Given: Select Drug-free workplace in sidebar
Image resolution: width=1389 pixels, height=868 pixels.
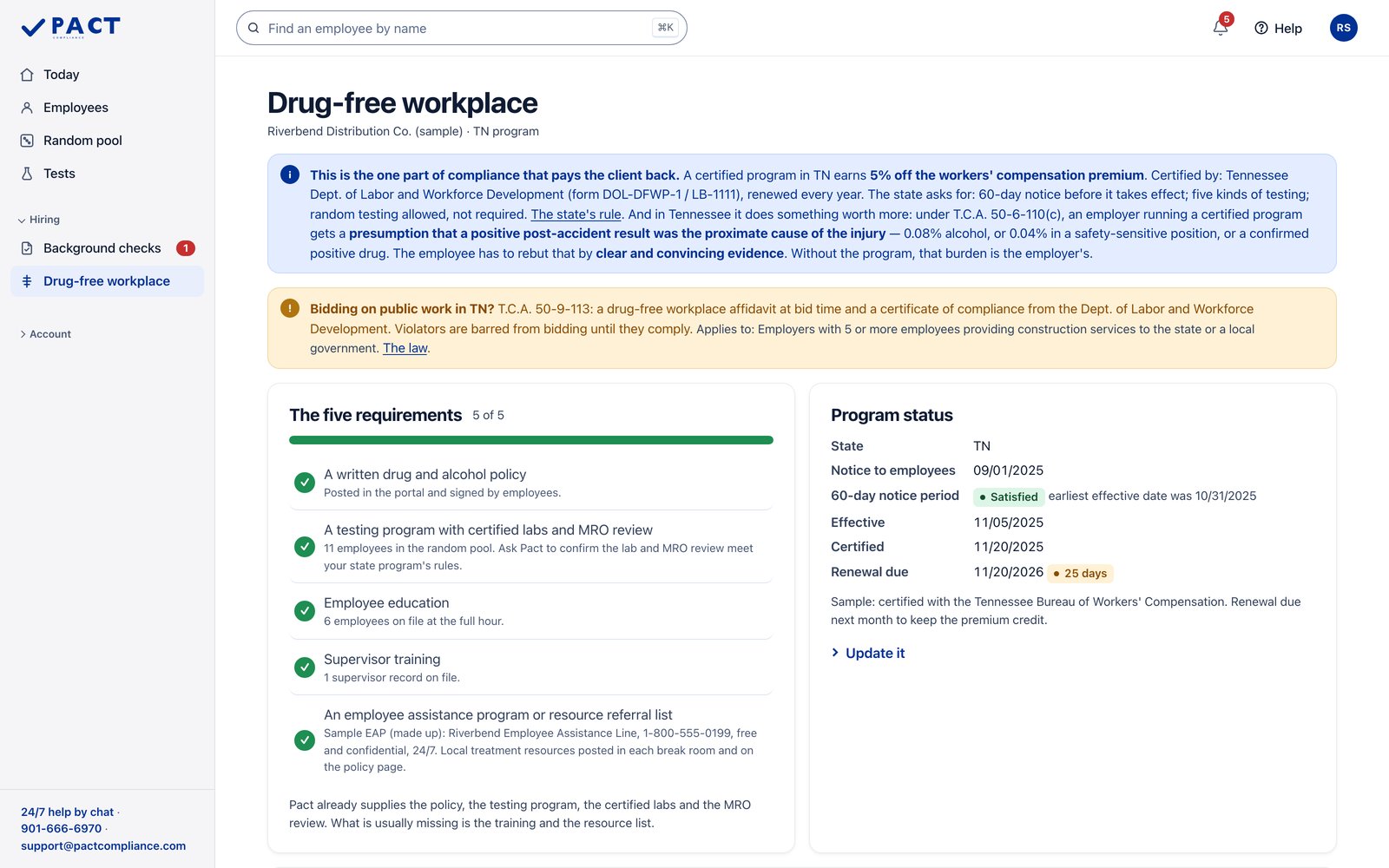Looking at the screenshot, I should click(x=107, y=281).
